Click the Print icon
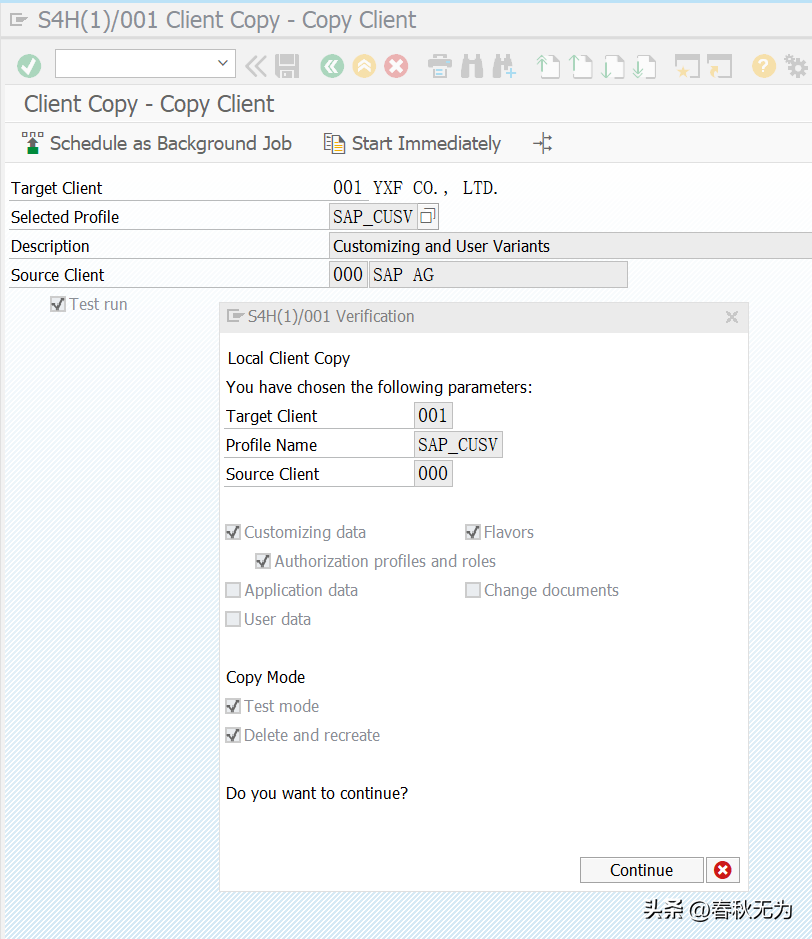This screenshot has height=939, width=812. coord(440,66)
